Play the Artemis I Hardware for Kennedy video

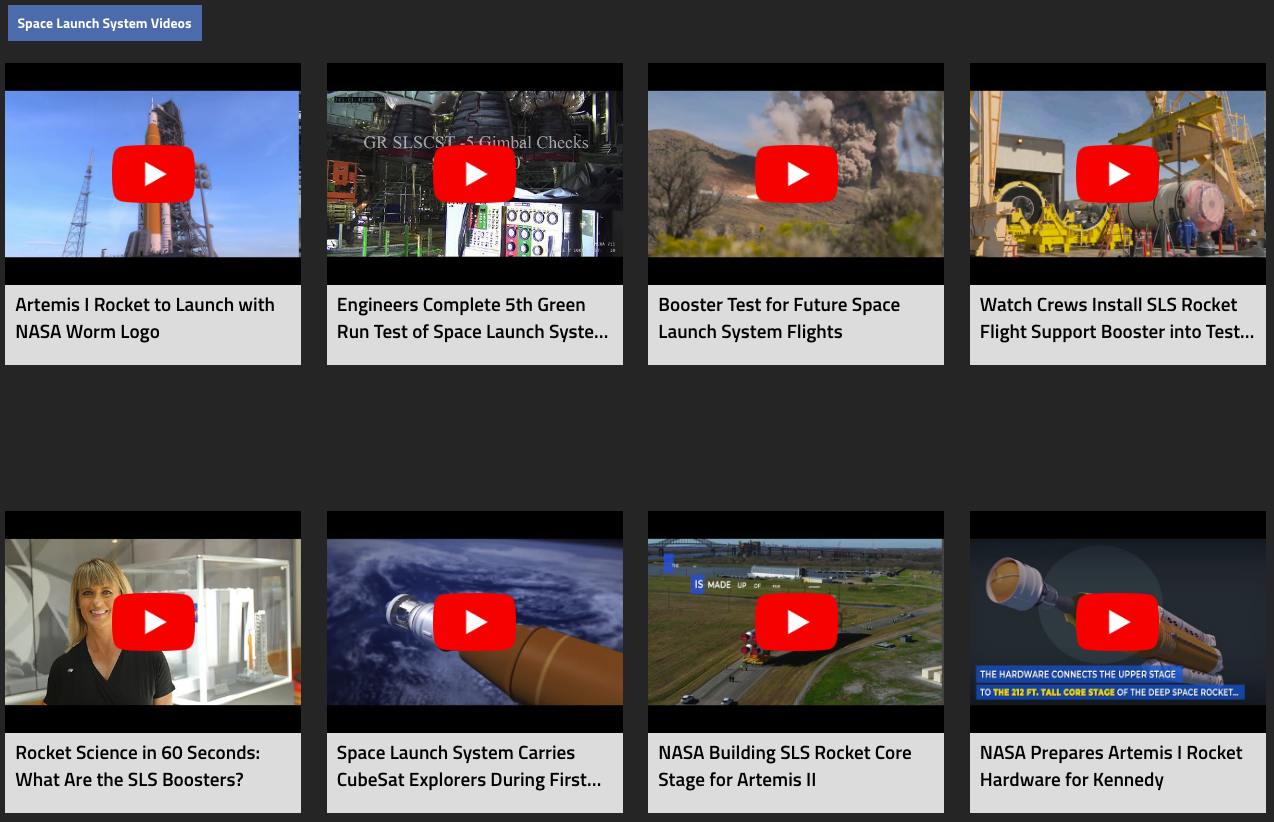pyautogui.click(x=1118, y=622)
